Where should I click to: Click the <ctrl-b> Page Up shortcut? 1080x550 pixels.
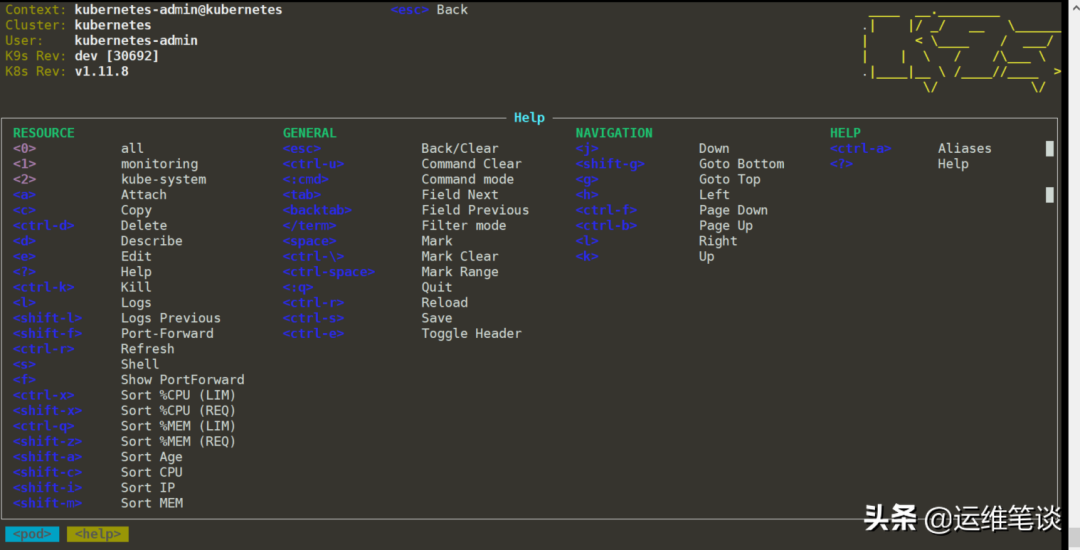pyautogui.click(x=606, y=226)
